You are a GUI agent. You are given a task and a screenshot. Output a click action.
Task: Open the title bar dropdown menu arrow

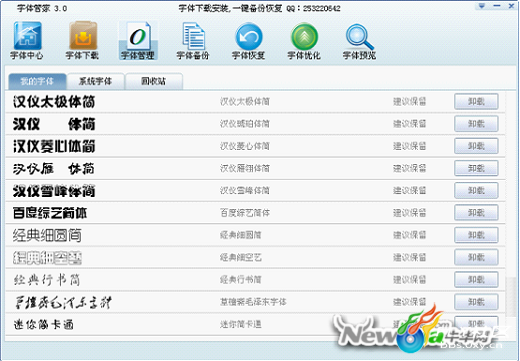tap(482, 6)
